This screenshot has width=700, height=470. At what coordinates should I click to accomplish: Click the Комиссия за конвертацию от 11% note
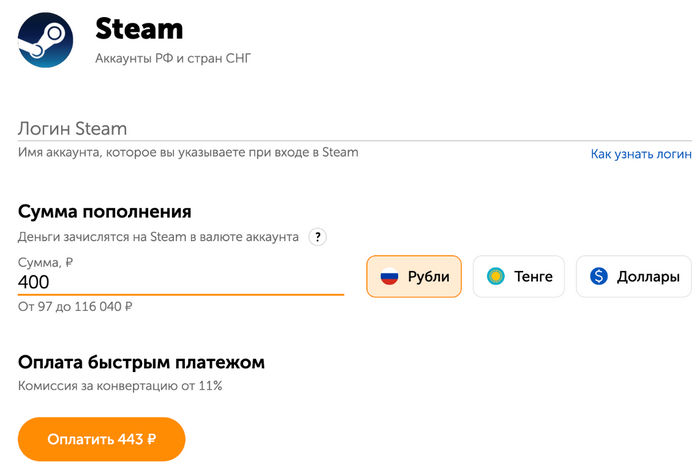120,385
